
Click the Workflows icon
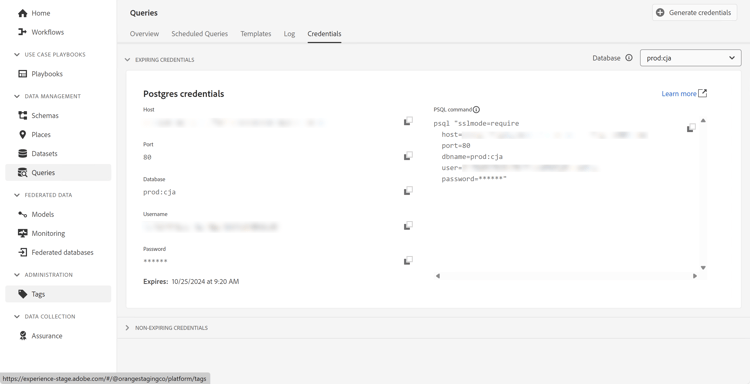(x=22, y=32)
